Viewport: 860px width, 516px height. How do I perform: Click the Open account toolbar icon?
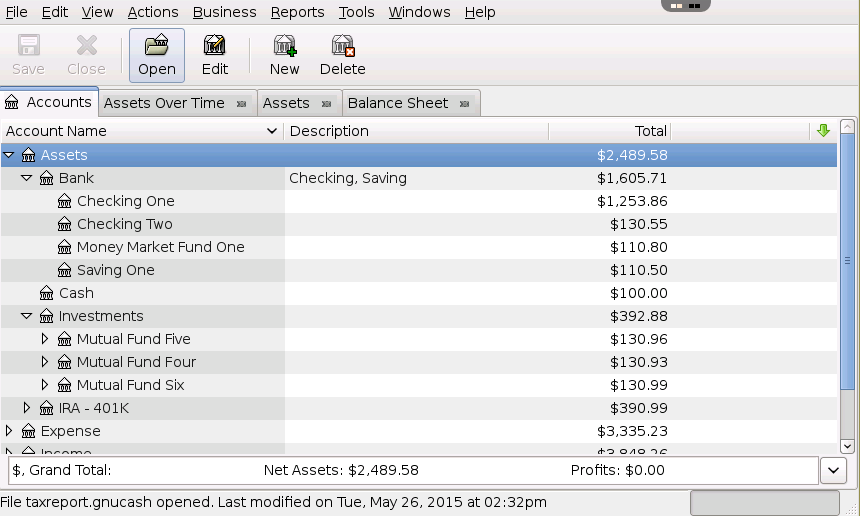[156, 46]
